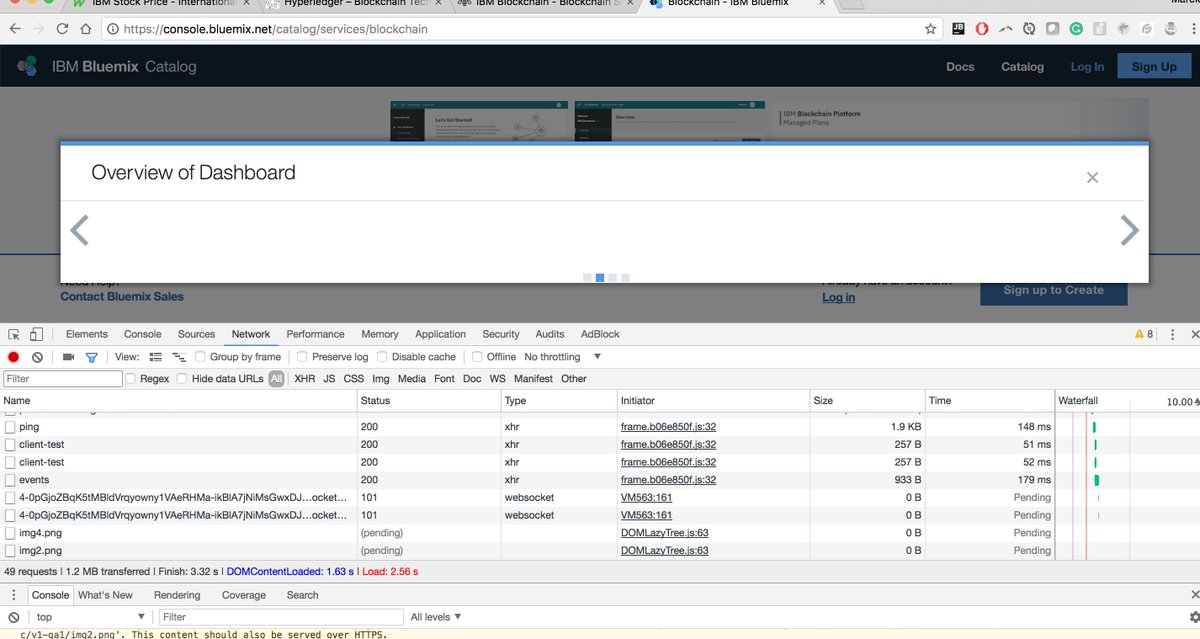
Task: Toggle the device toolbar icon
Action: [x=36, y=334]
